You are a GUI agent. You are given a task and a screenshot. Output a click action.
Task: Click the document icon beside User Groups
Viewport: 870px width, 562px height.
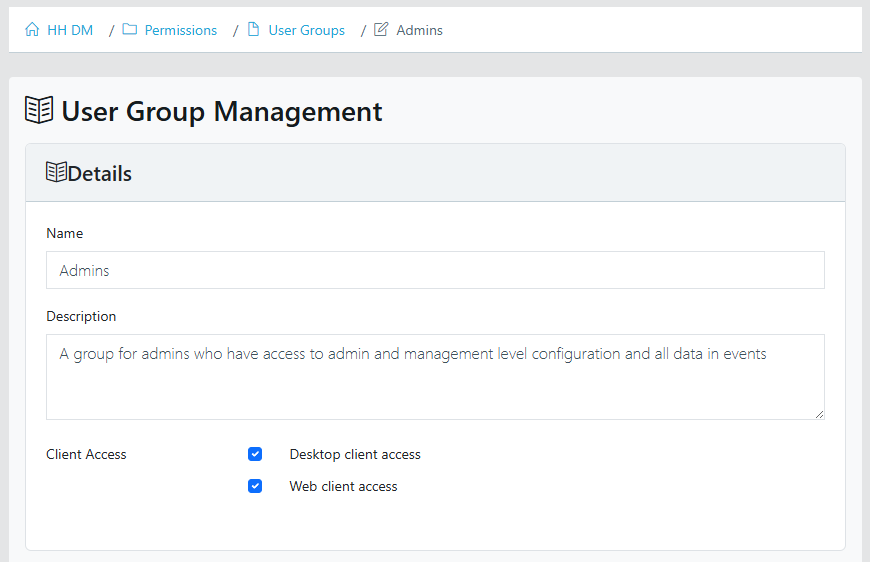254,30
